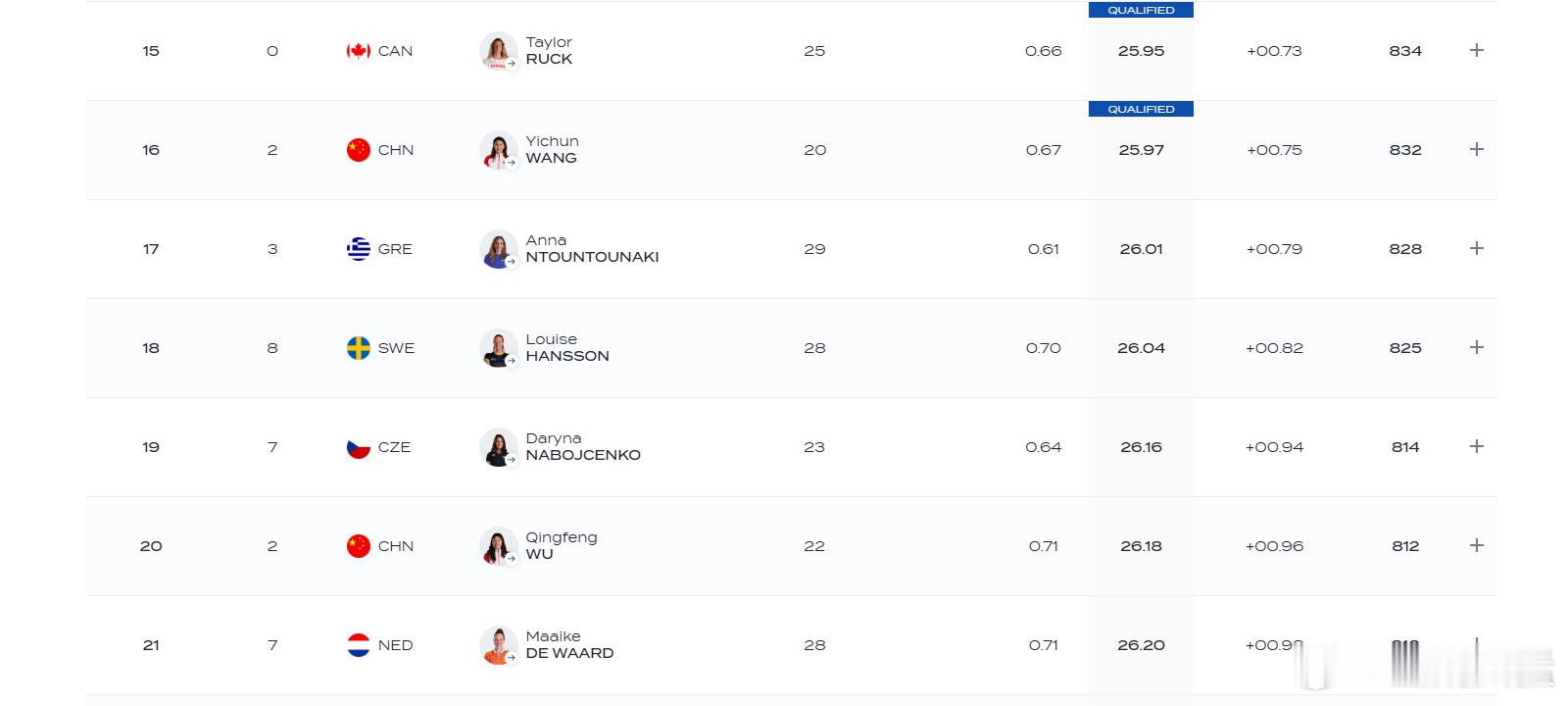Click the Canada flag icon
1568x706 pixels.
click(359, 51)
